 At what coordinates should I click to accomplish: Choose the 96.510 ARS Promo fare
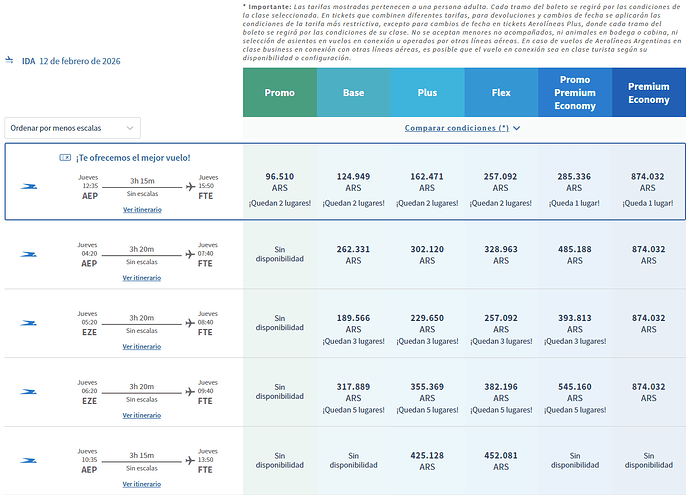(x=279, y=187)
